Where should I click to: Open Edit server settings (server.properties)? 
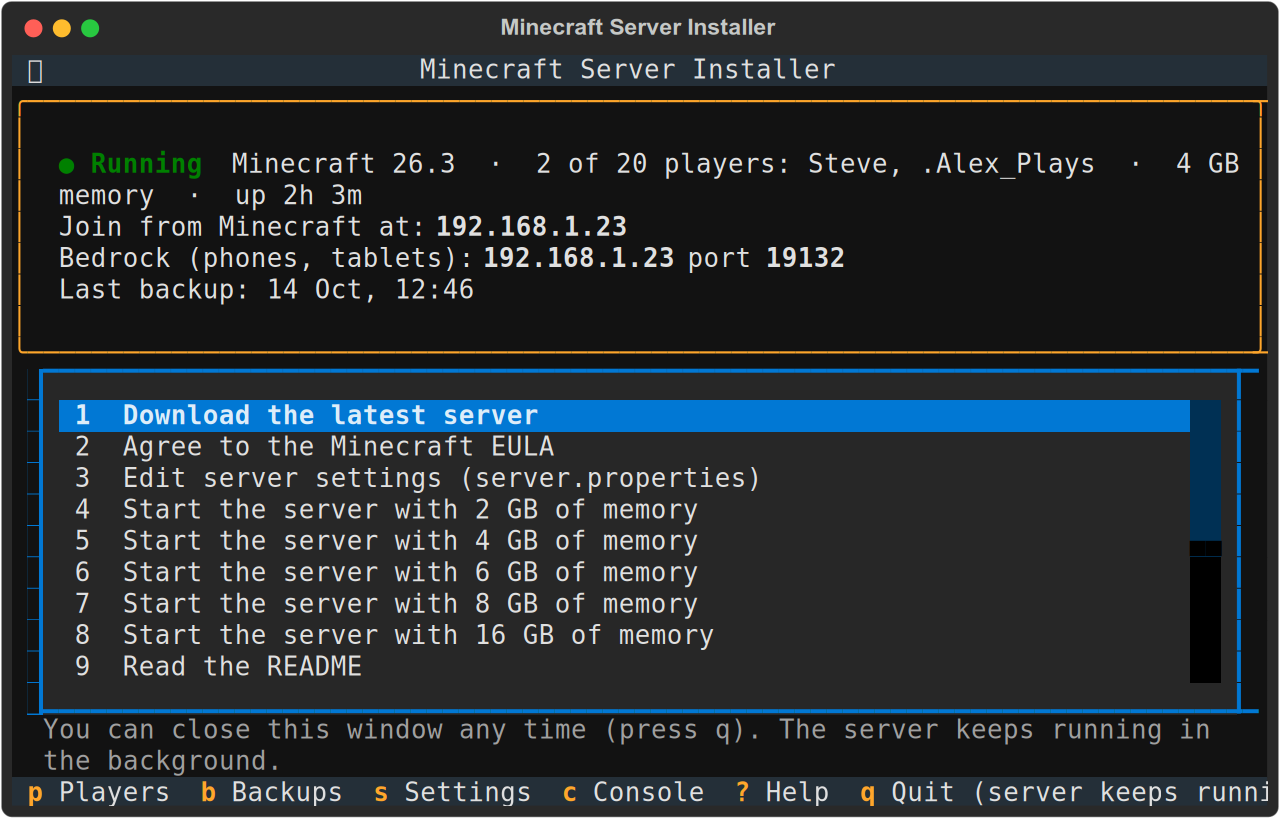[624, 478]
